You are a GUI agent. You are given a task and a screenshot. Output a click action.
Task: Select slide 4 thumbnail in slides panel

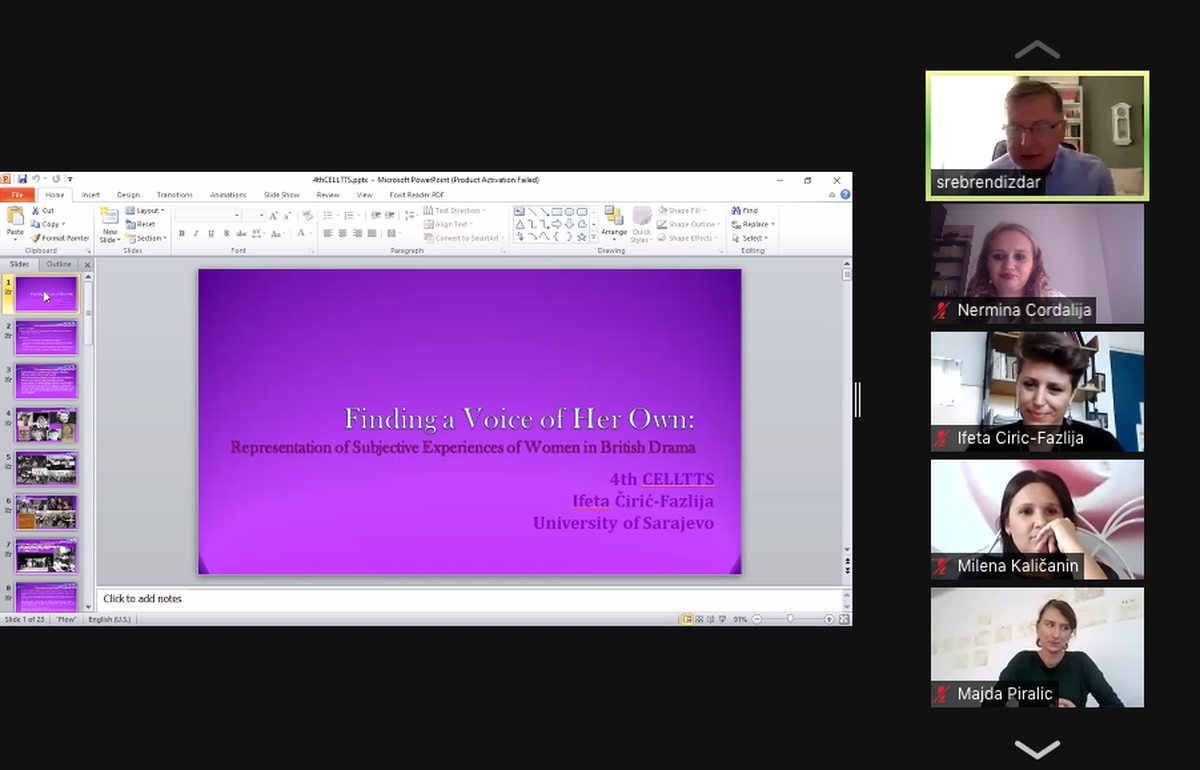point(46,425)
